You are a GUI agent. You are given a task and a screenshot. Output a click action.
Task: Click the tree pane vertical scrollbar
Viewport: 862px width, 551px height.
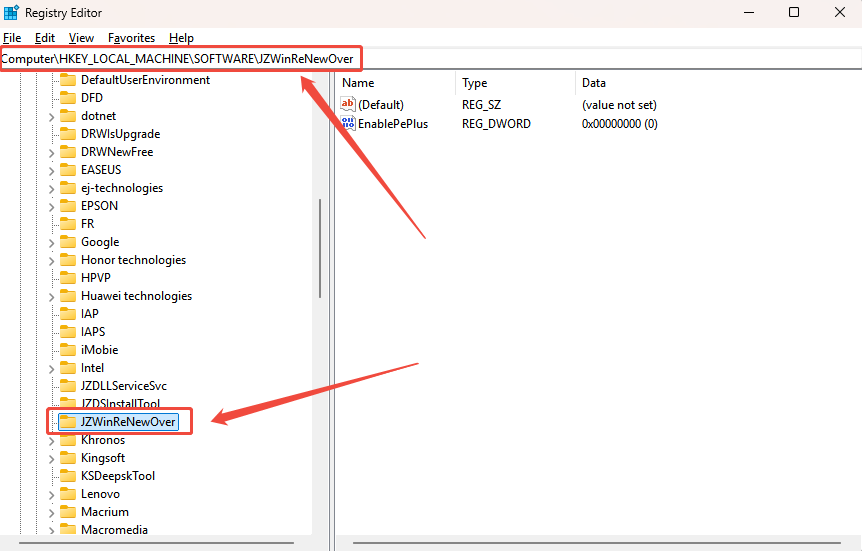coord(320,247)
